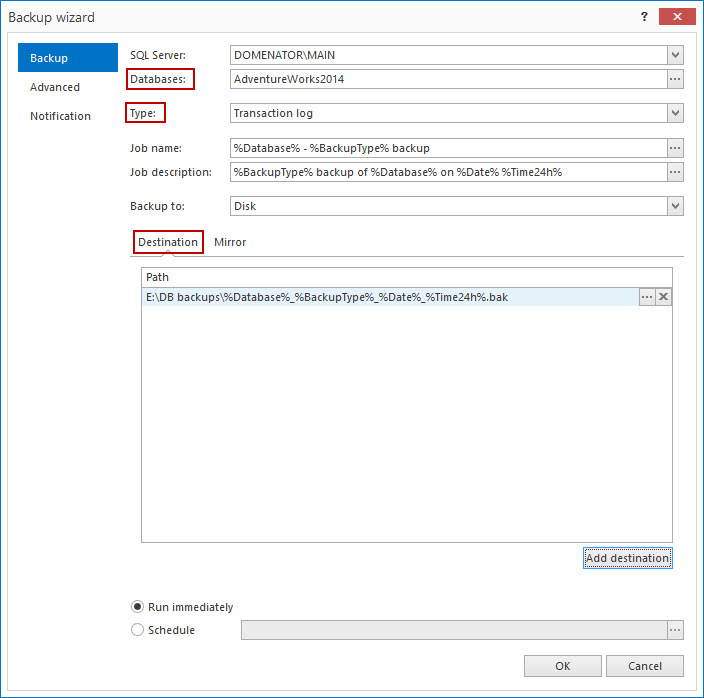Click Add destination button
The width and height of the screenshot is (704, 698).
click(x=628, y=558)
